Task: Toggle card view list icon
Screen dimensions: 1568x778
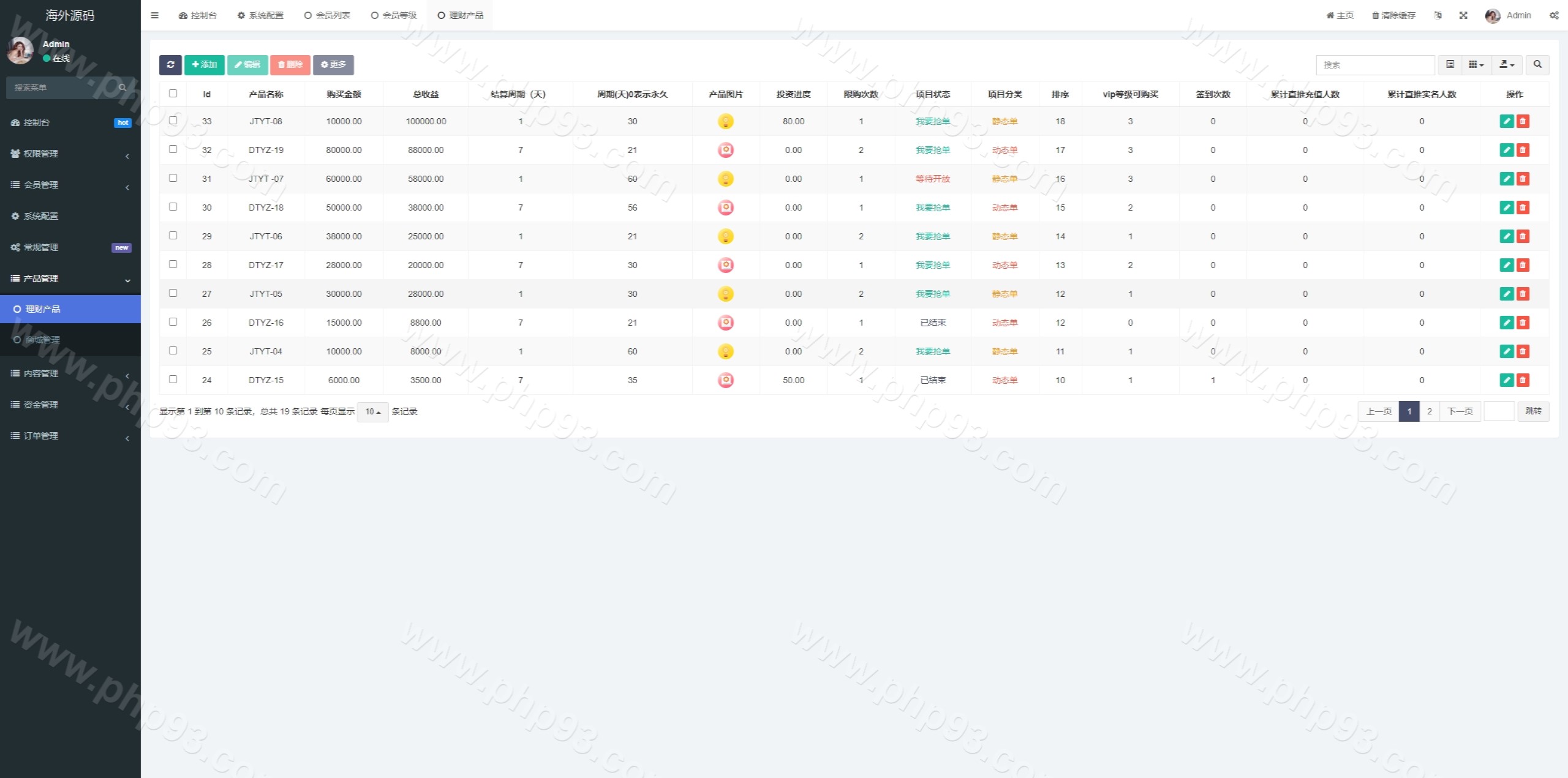Action: click(x=1450, y=65)
